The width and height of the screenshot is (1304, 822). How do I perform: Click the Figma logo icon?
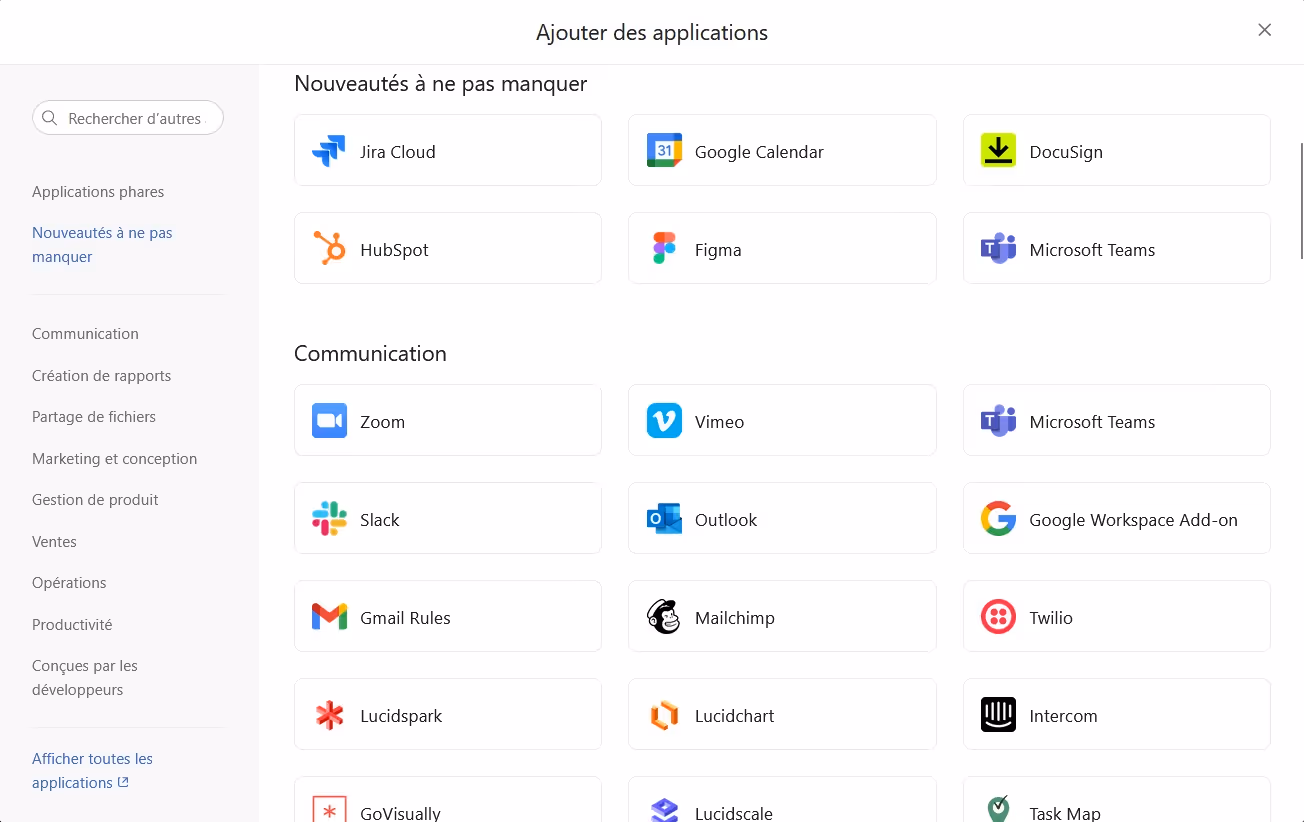point(664,249)
